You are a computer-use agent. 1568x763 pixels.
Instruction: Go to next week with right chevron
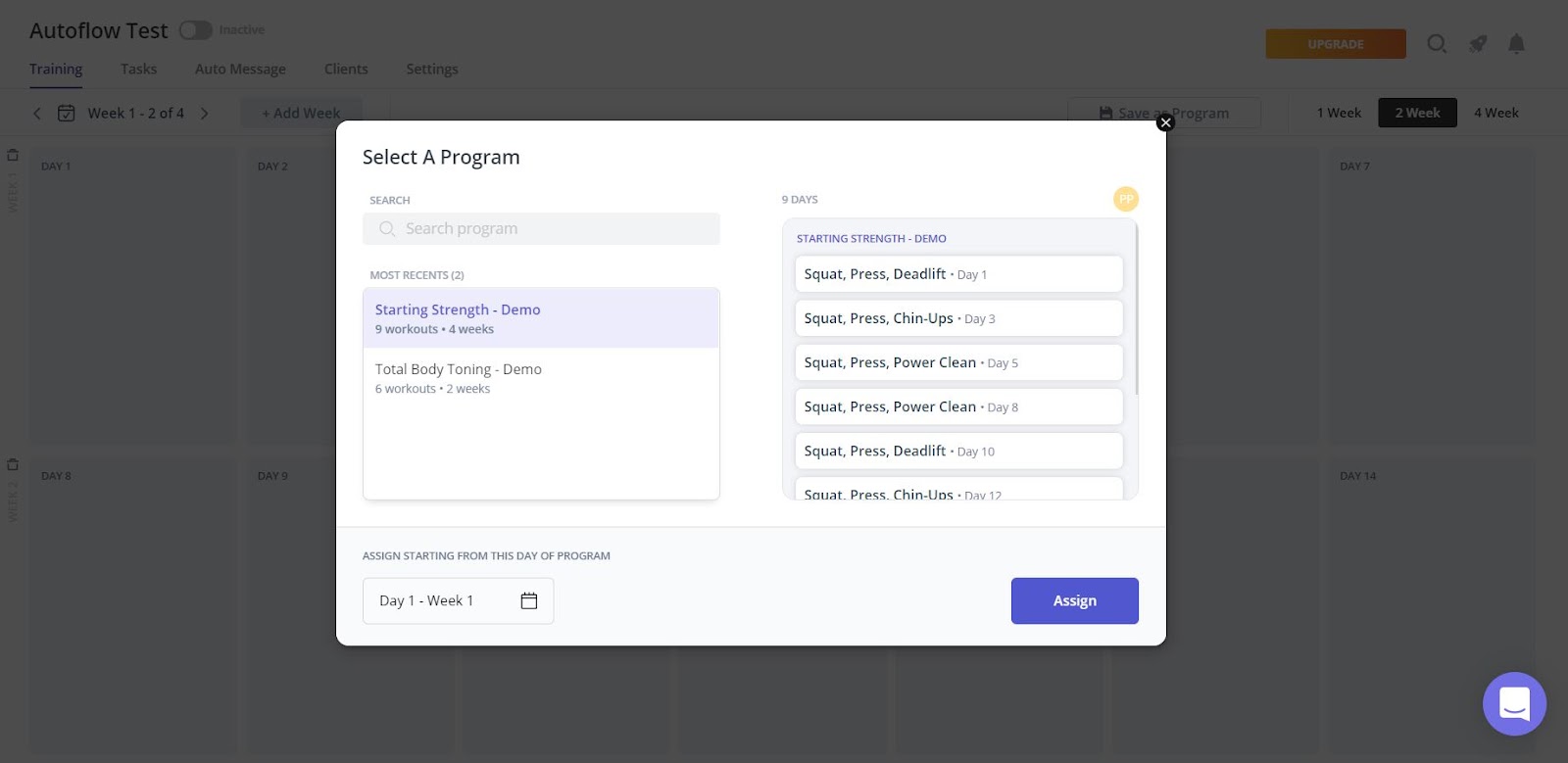tap(205, 114)
